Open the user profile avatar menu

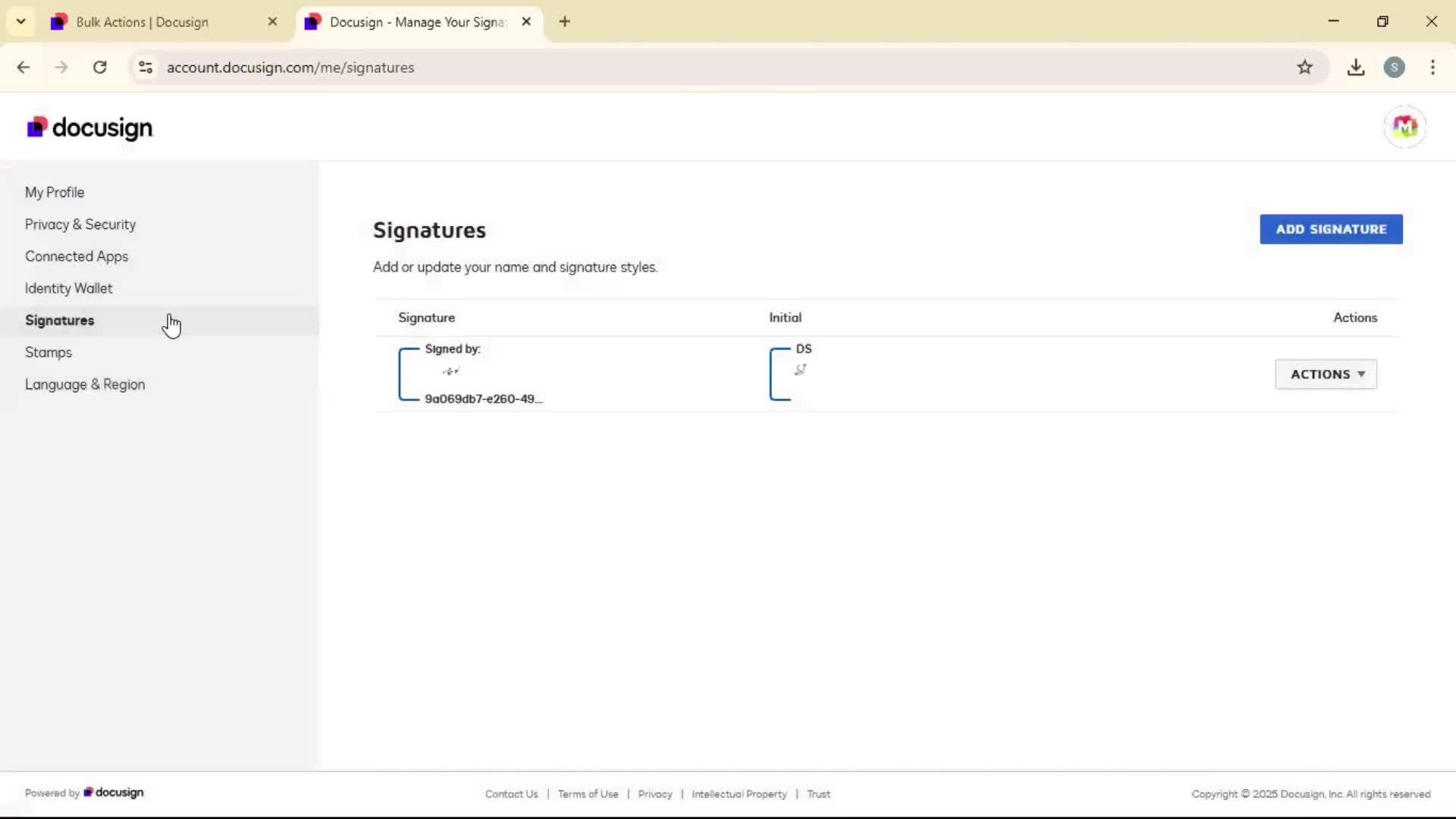pyautogui.click(x=1404, y=127)
